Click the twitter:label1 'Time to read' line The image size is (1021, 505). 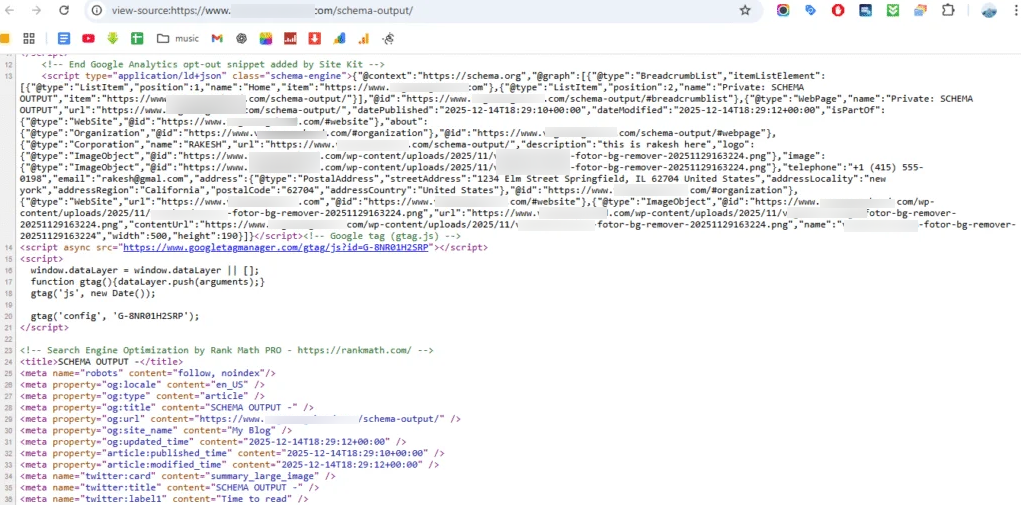(x=164, y=499)
